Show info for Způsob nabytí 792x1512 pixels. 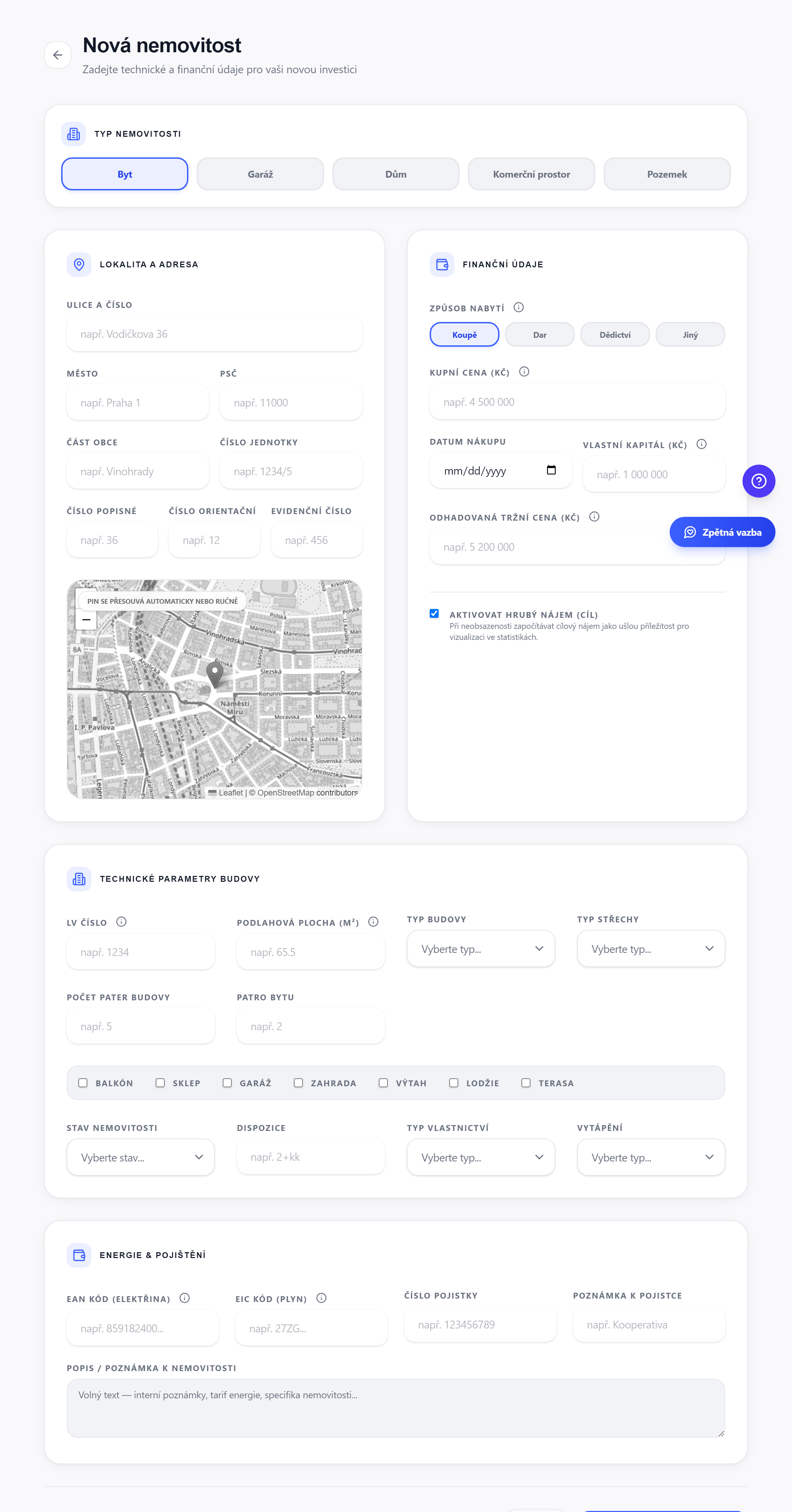tap(518, 308)
